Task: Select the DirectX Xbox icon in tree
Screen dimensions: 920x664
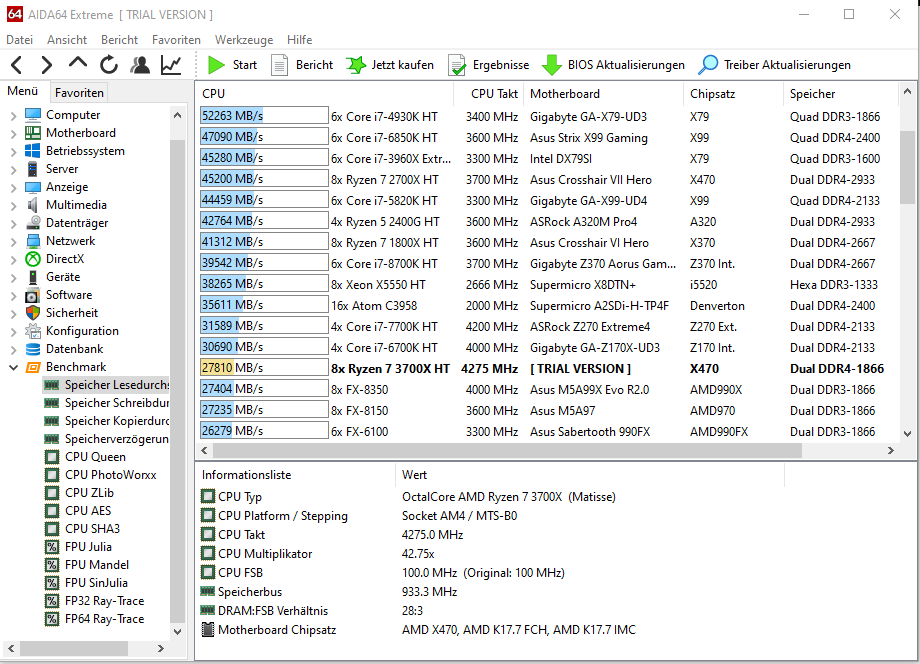Action: click(33, 259)
